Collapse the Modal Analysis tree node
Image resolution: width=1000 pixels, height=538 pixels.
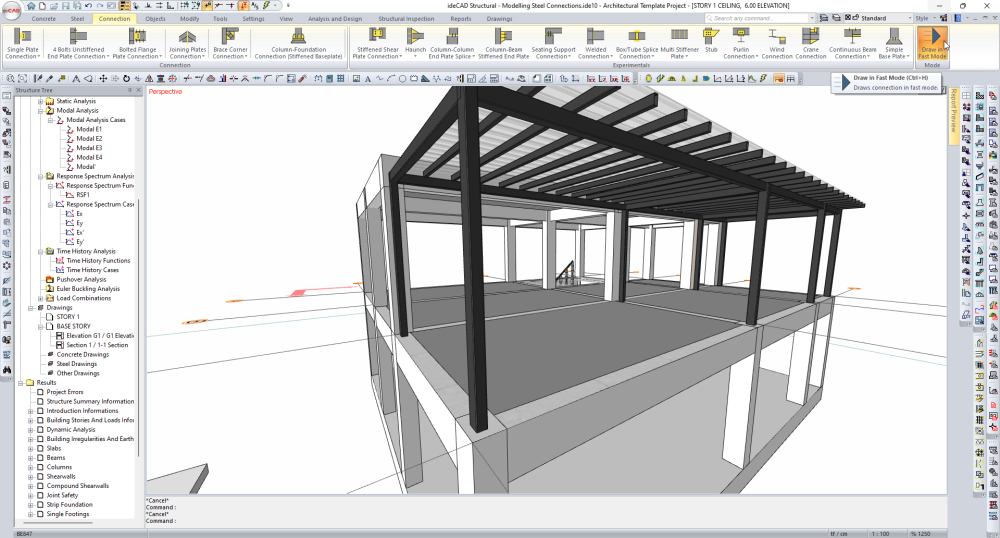tap(40, 111)
